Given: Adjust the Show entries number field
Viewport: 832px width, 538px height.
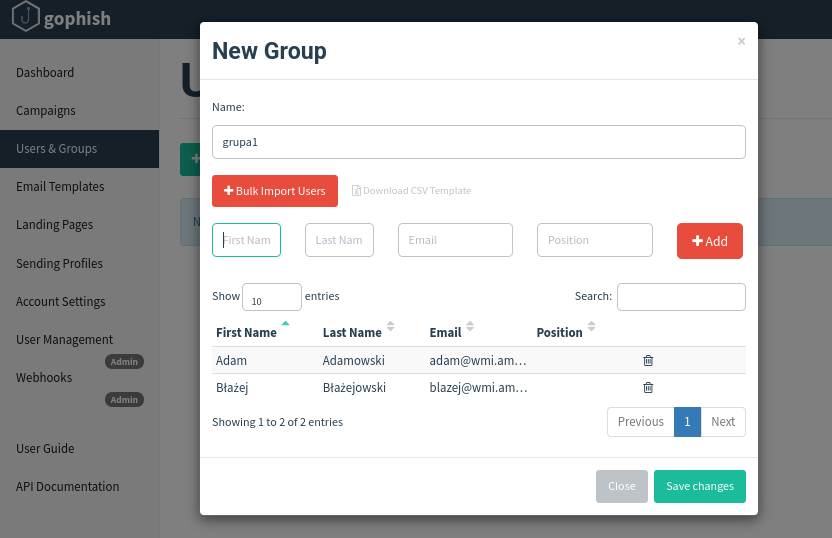Looking at the screenshot, I should tap(271, 298).
